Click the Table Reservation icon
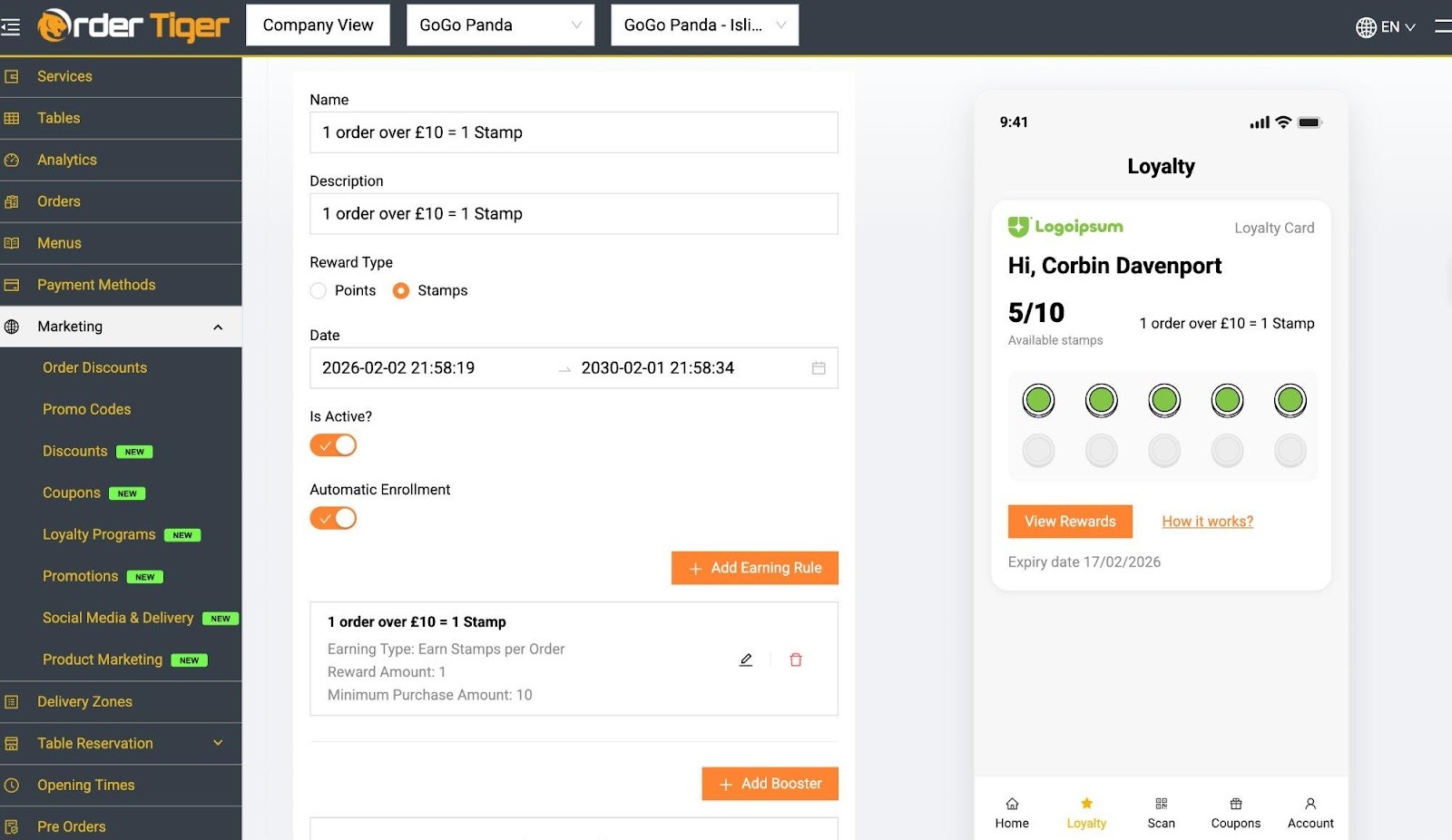Viewport: 1452px width, 840px height. 12,743
